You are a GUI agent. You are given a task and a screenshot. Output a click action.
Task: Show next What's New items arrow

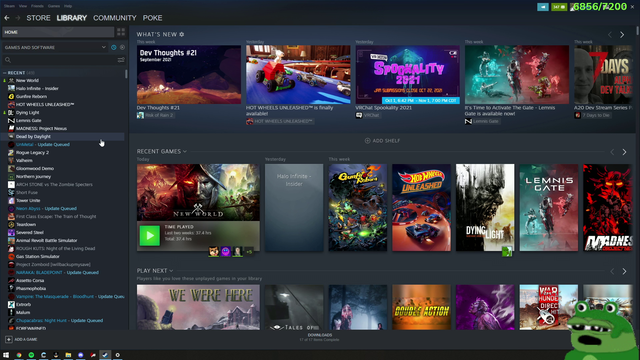click(x=622, y=35)
